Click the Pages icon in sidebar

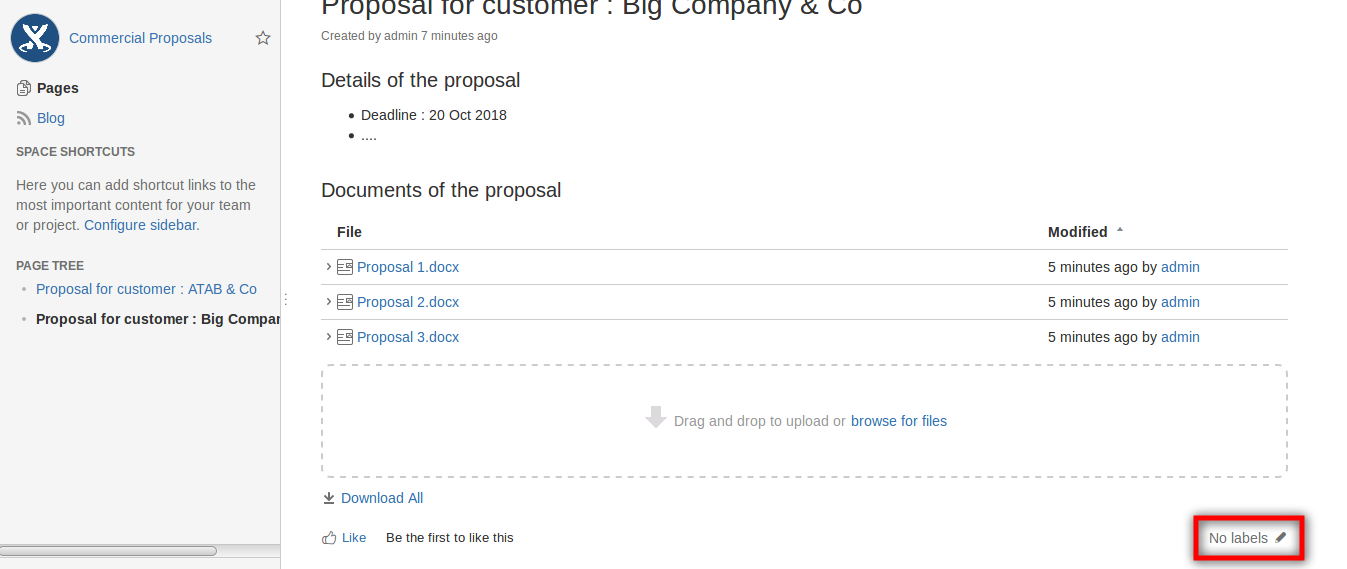(24, 88)
